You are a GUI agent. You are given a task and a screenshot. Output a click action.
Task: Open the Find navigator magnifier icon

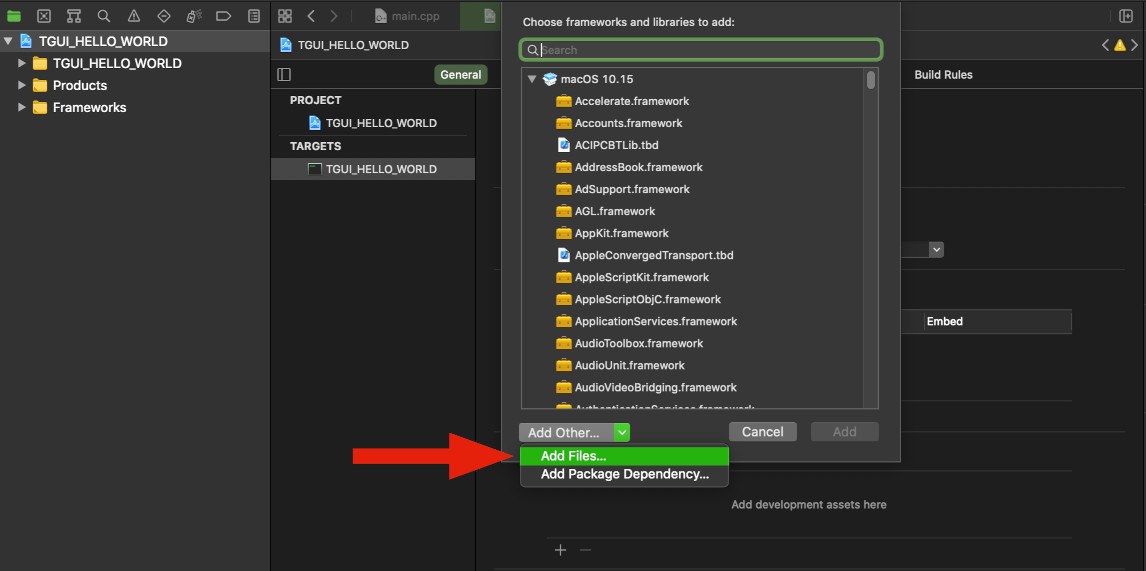[104, 15]
